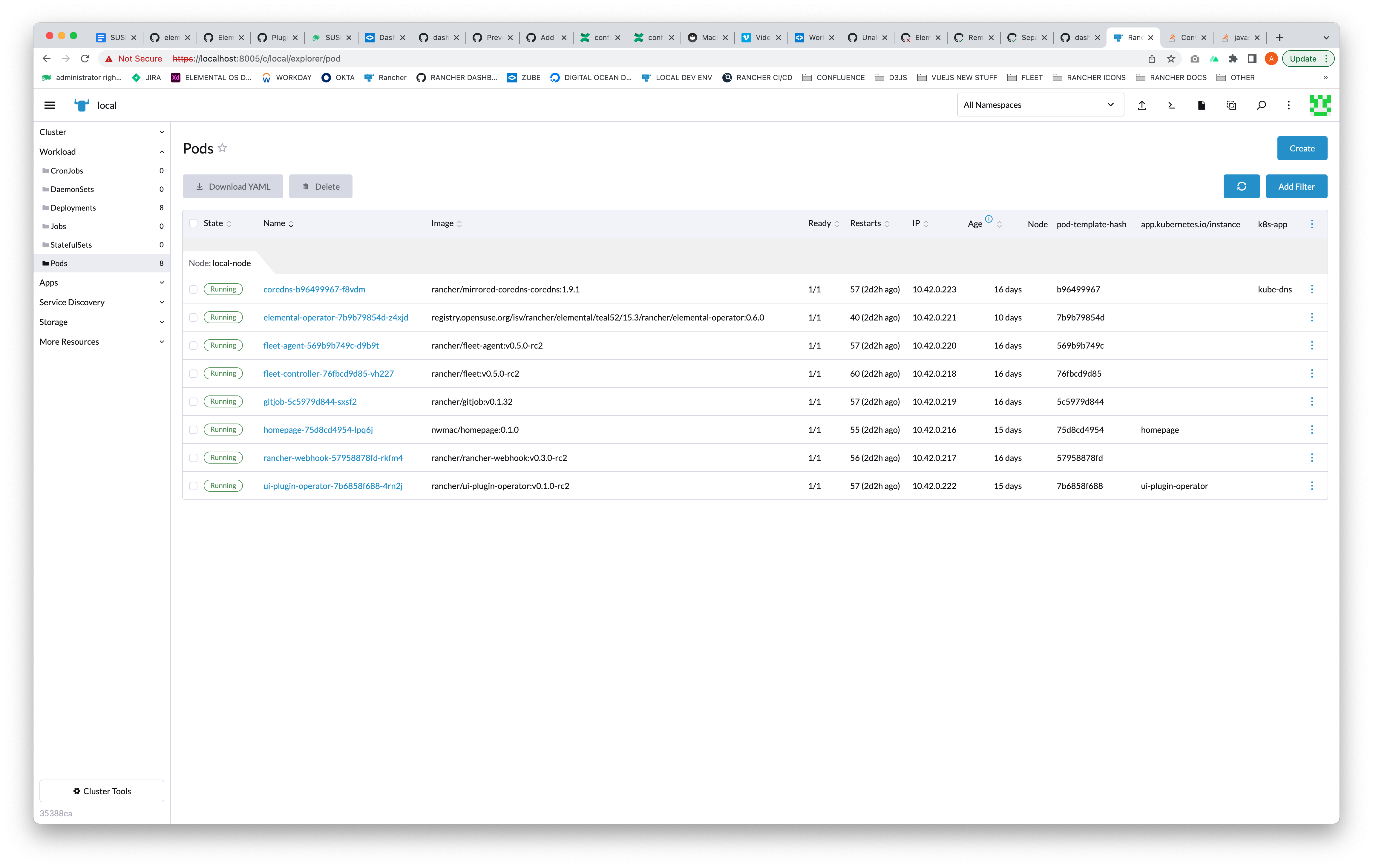Open the hamburger navigation menu

[50, 105]
